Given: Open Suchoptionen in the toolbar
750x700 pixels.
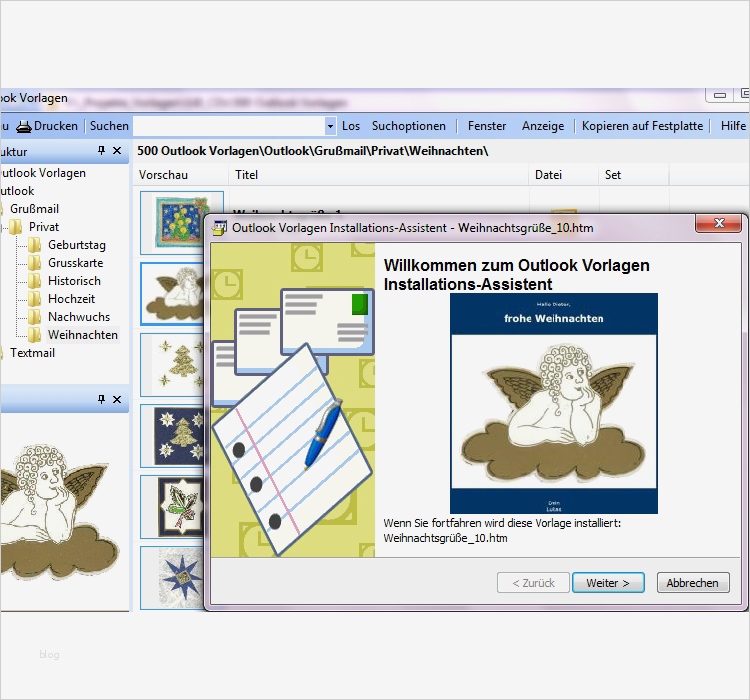Looking at the screenshot, I should (x=408, y=126).
